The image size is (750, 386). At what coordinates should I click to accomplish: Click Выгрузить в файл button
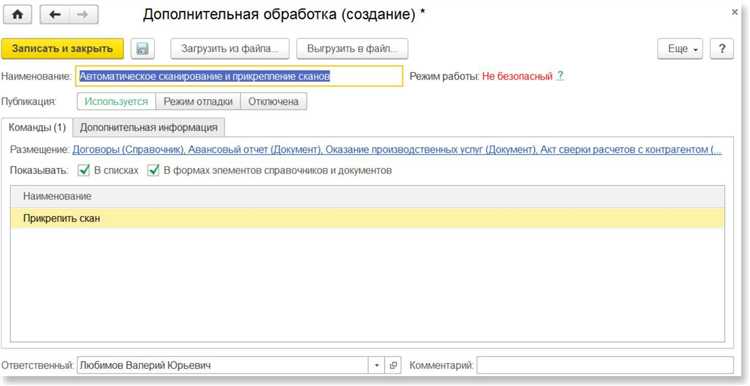(x=352, y=49)
